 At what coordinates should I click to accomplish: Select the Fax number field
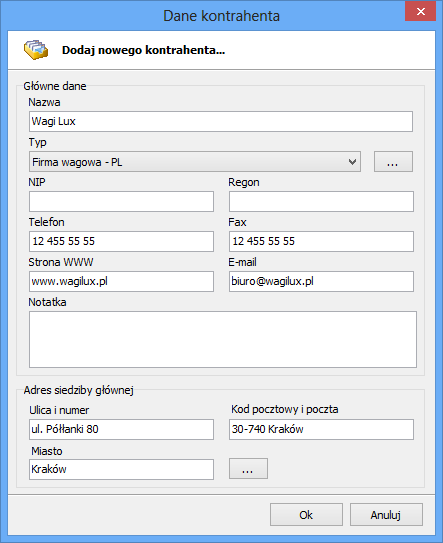coord(321,241)
